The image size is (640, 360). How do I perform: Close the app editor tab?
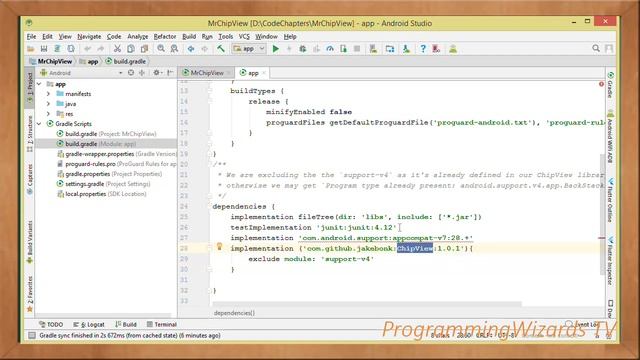(264, 73)
